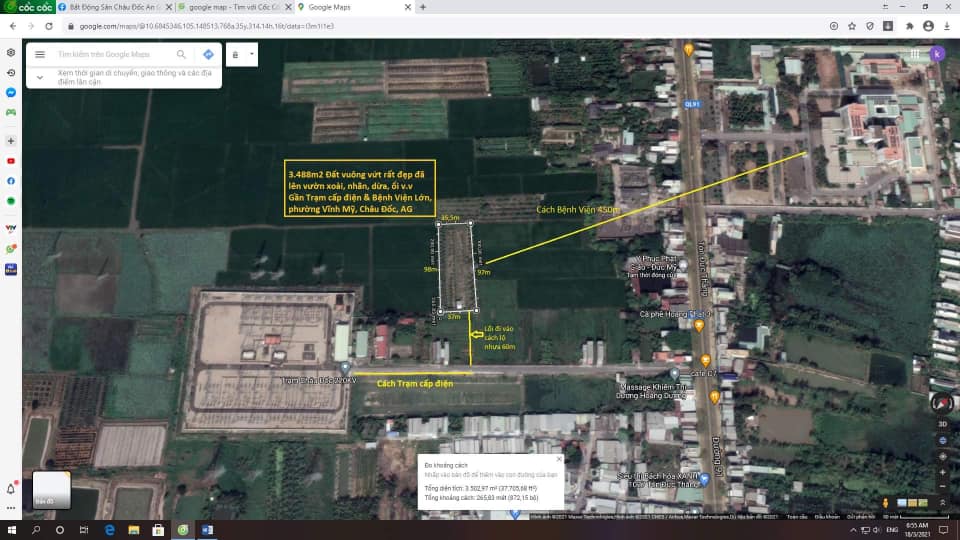Zoom out on the map
The width and height of the screenshot is (960, 540).
942,487
